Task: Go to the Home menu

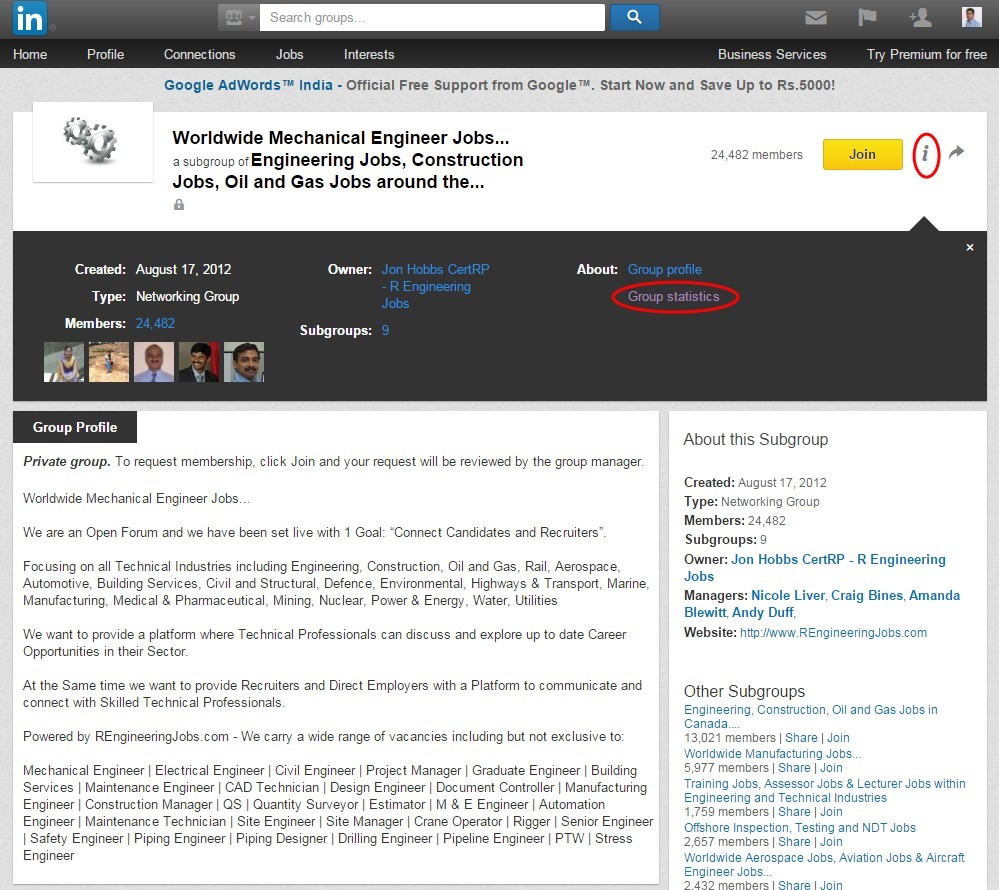Action: [x=30, y=55]
